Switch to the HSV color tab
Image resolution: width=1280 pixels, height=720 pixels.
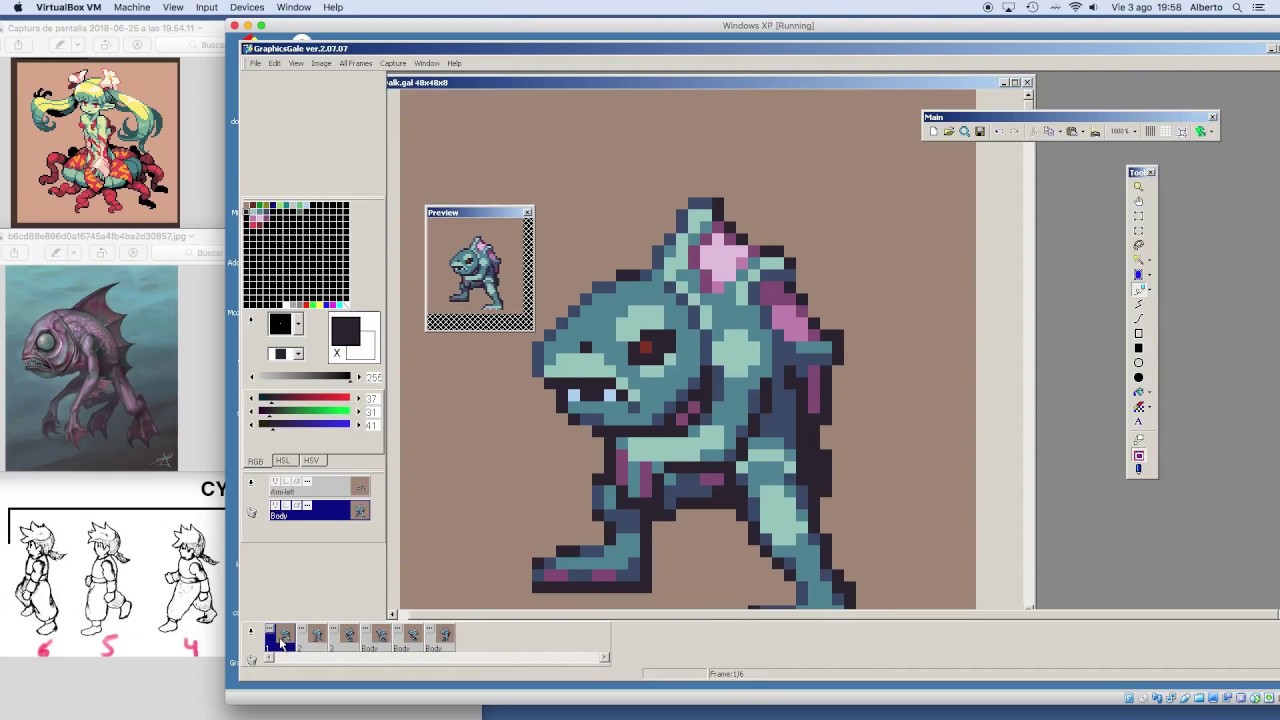coord(311,461)
